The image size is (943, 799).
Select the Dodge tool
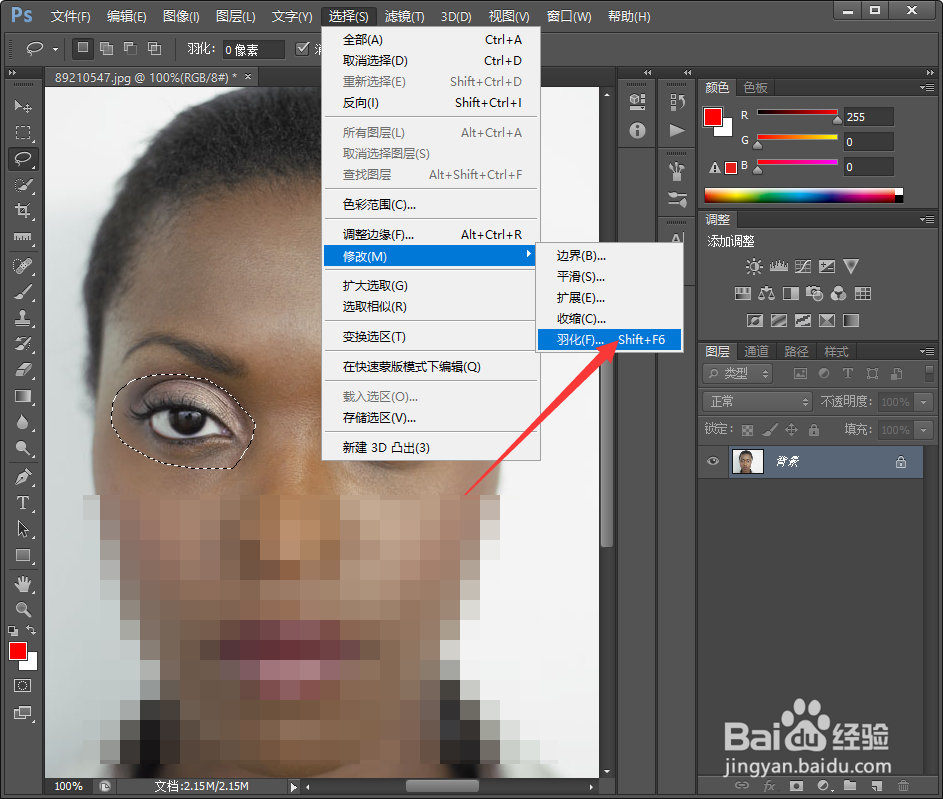point(23,448)
